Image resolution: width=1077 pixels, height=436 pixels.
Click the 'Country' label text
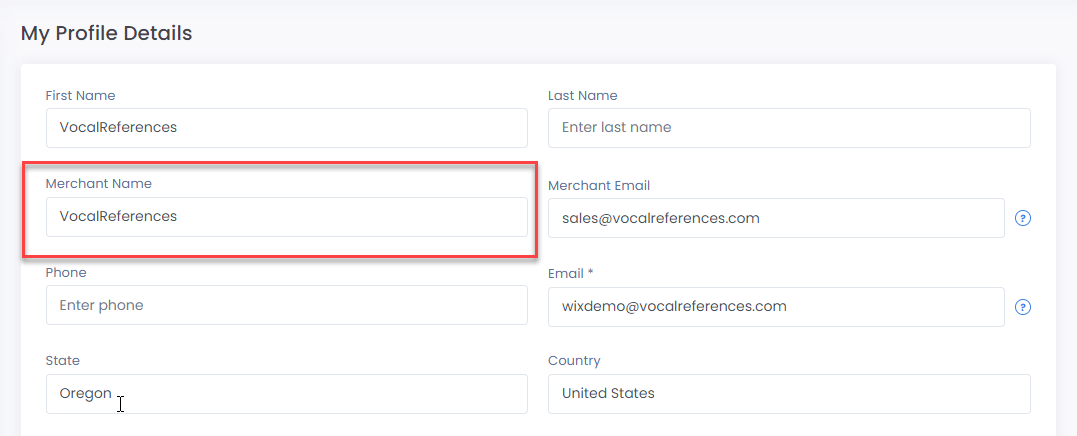point(574,361)
